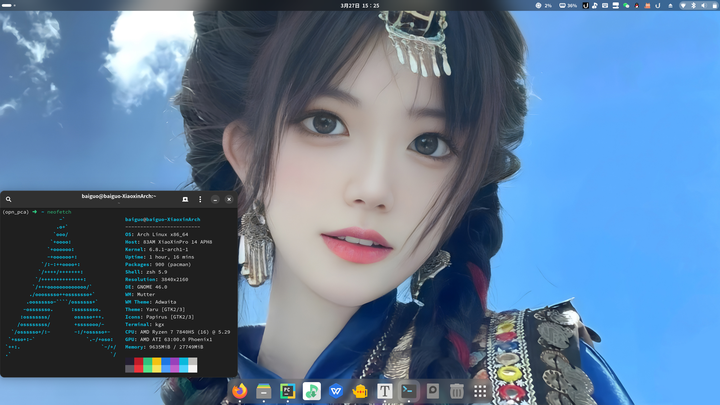
Task: Open the WeChat tray icon
Action: click(626, 6)
